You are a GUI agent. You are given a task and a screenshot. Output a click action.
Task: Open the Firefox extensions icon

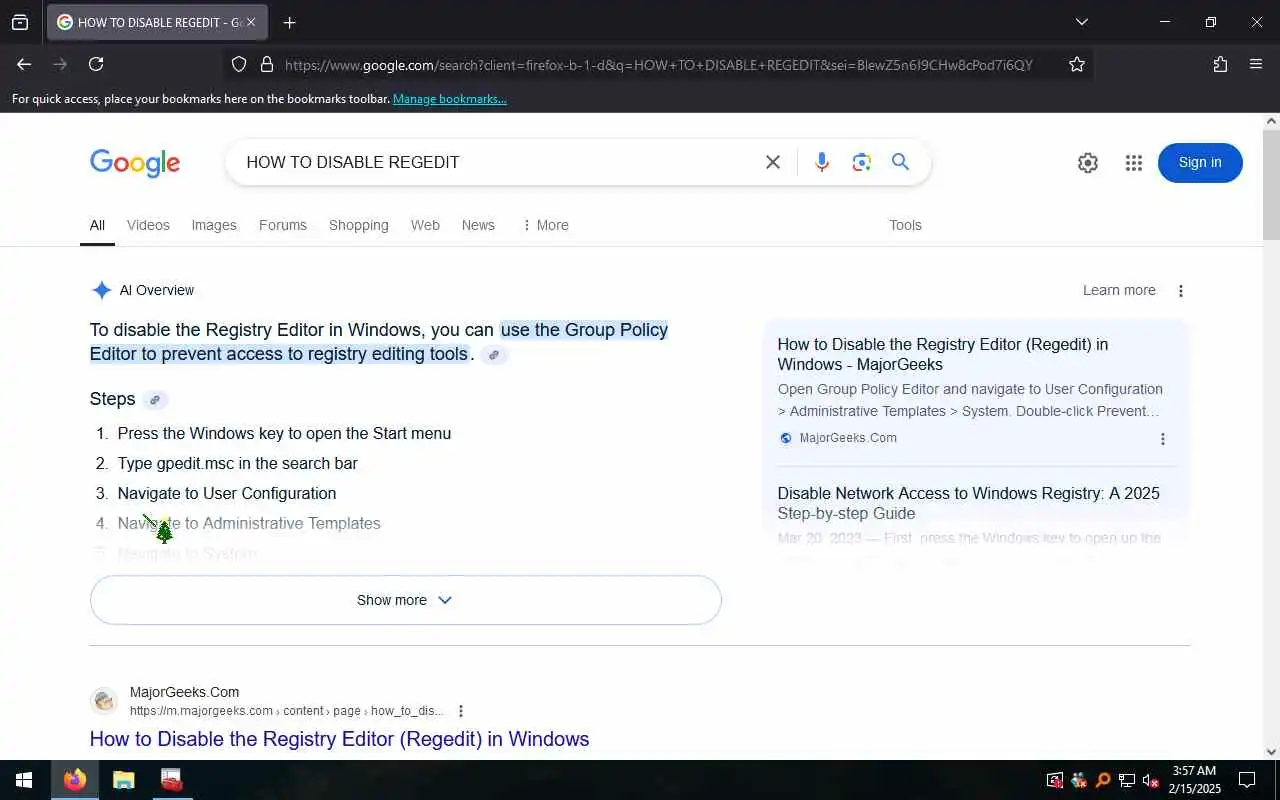click(1220, 64)
